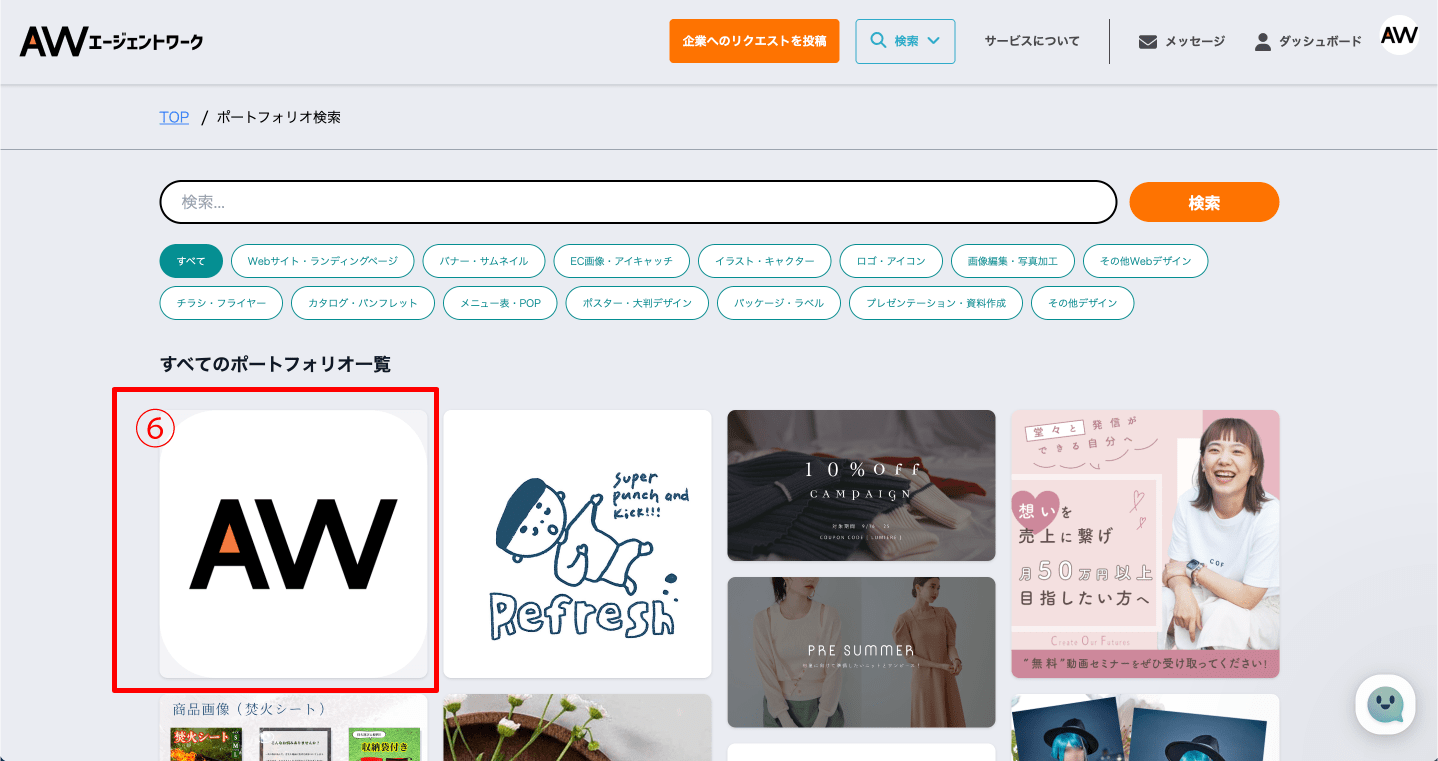Open the blue-haired hat portrait portfolio
Screen dimensions: 1438x761
(x=1145, y=728)
